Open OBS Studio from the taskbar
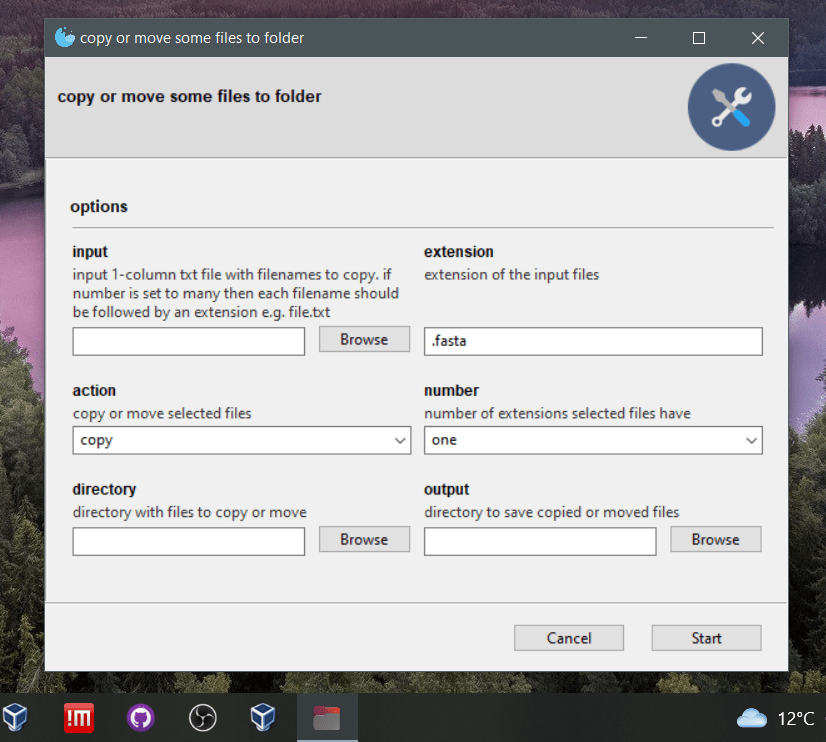Viewport: 826px width, 742px height. pyautogui.click(x=202, y=717)
